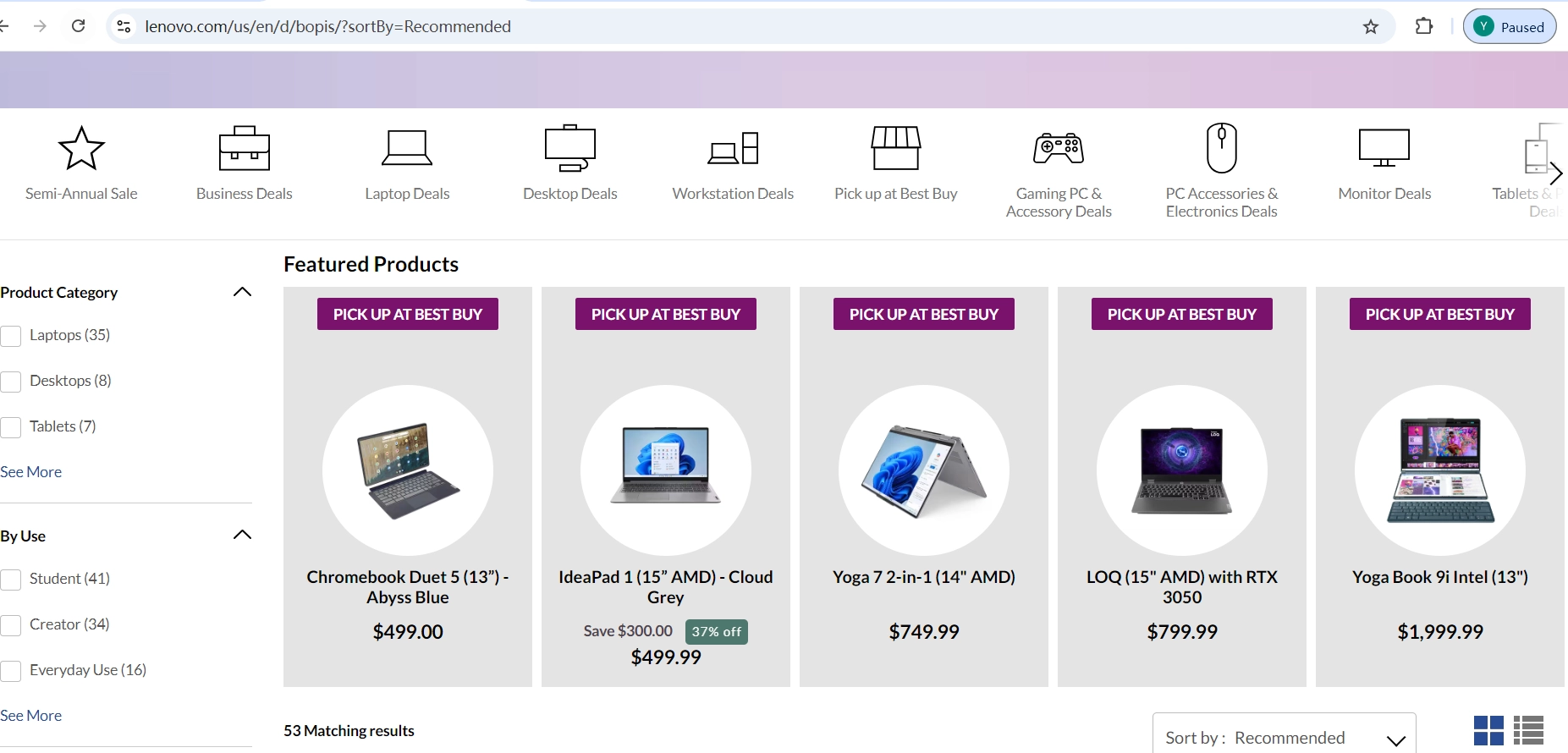
Task: Click the Yoga Book 9i product image
Action: (x=1440, y=470)
